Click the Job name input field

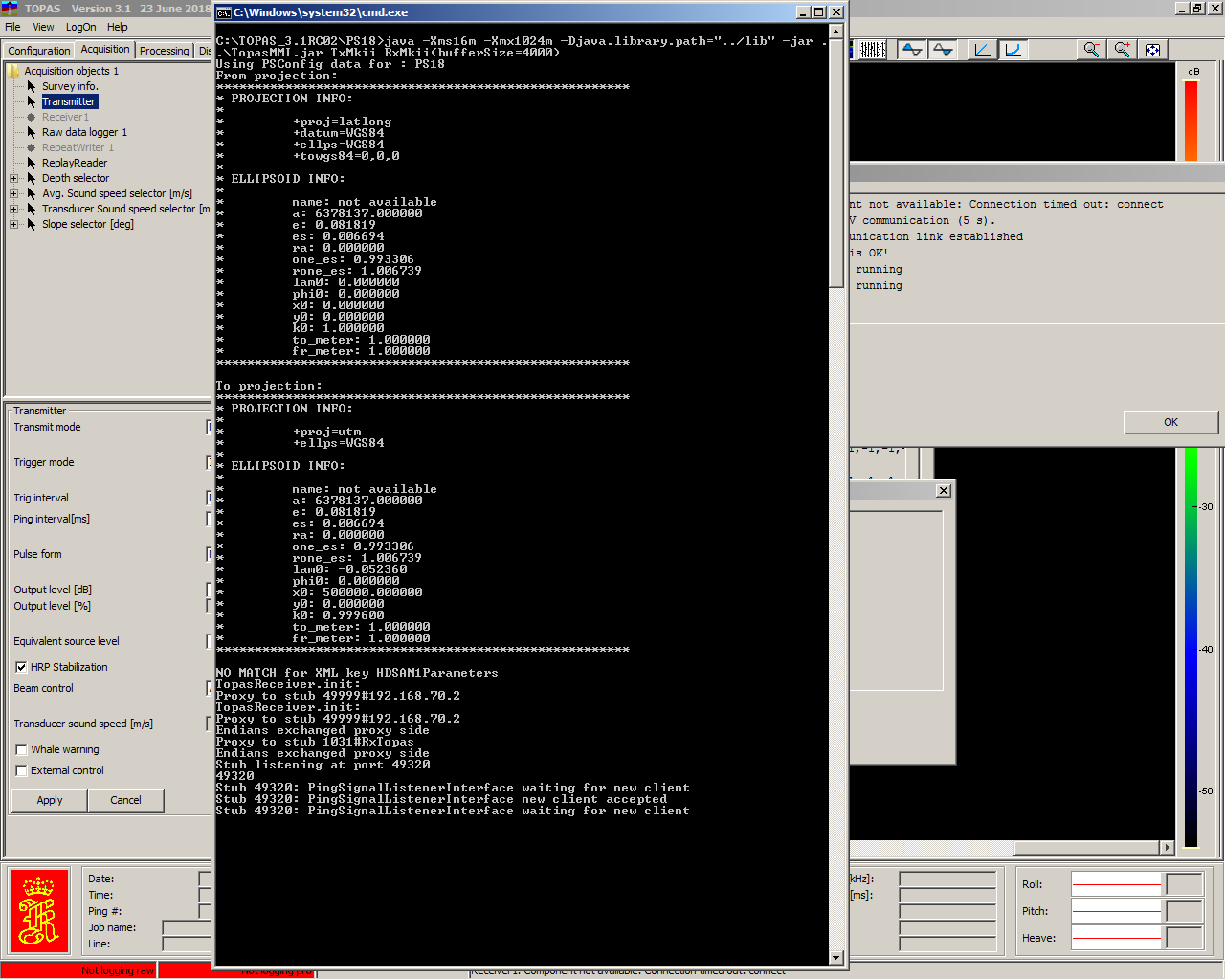(188, 927)
